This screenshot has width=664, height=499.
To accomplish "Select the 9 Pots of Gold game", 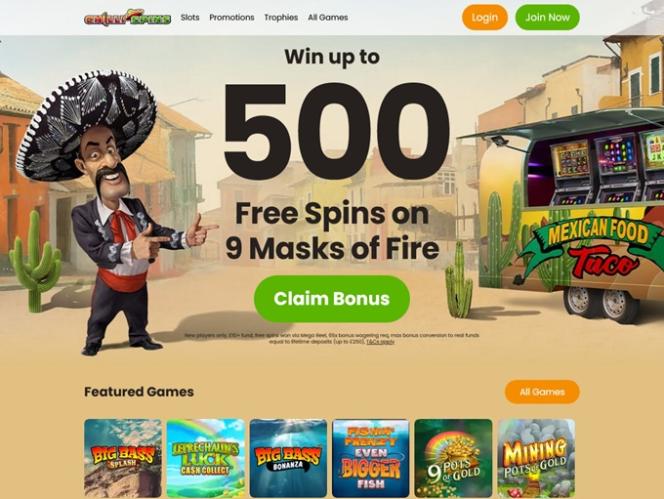I will 454,458.
